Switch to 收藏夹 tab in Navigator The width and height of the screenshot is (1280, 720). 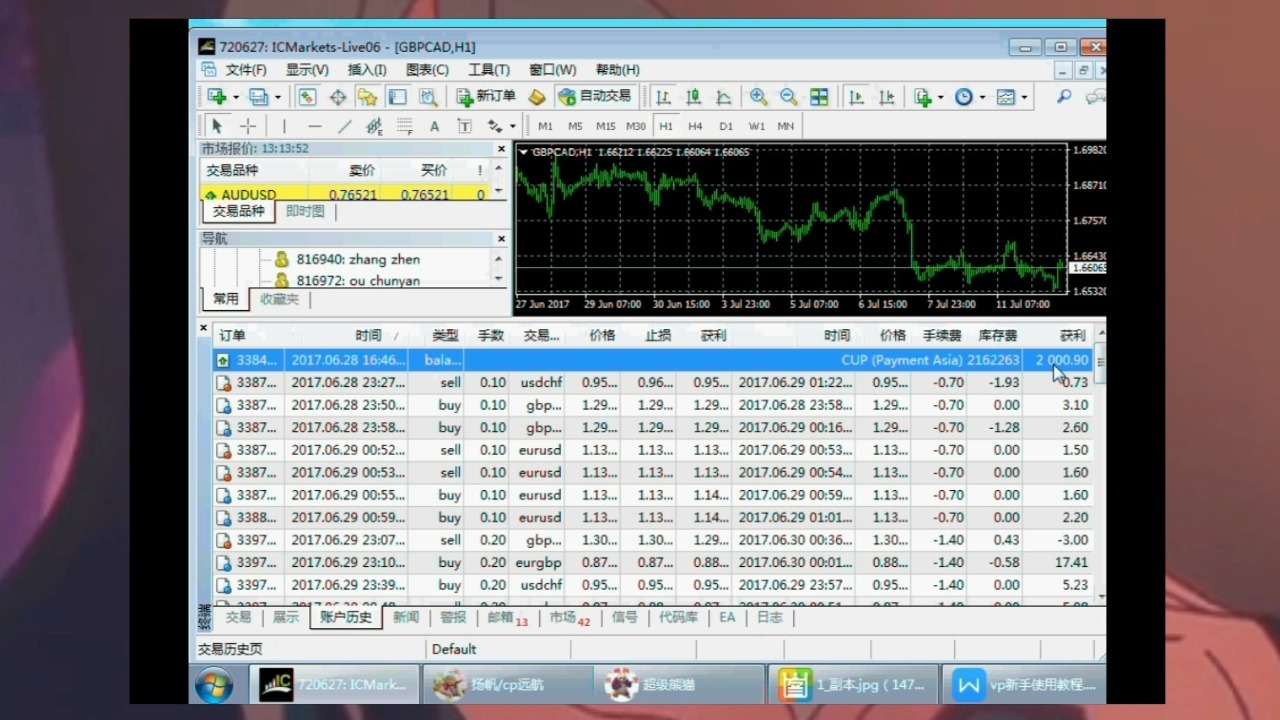279,299
